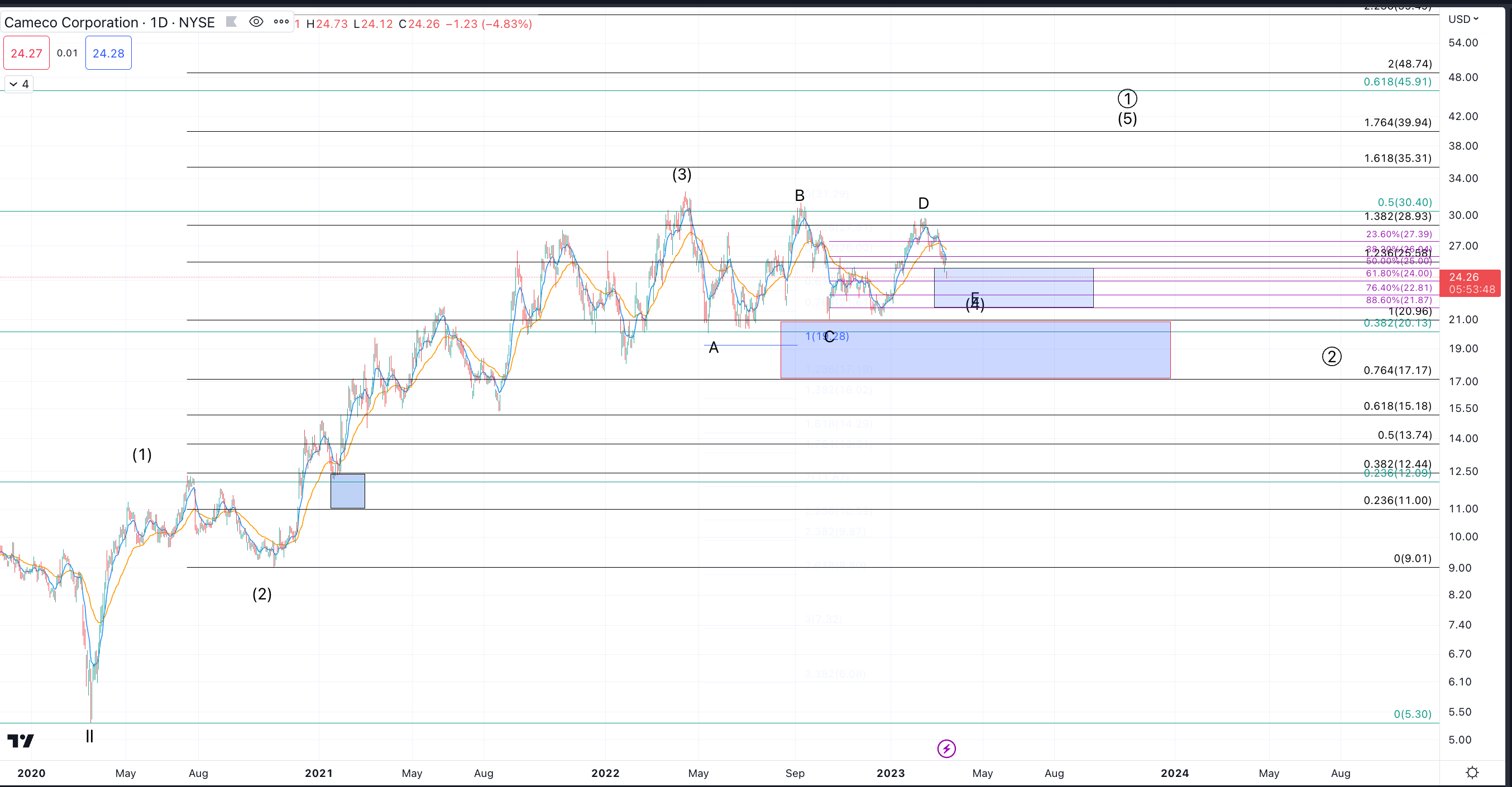Select the large blue rectangle with red border

975,351
